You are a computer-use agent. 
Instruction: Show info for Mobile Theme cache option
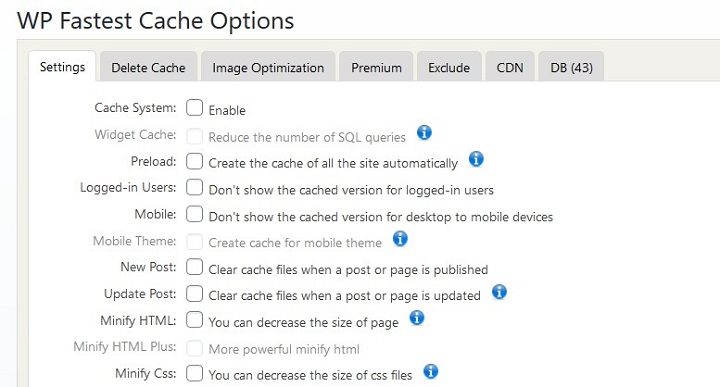(x=400, y=239)
